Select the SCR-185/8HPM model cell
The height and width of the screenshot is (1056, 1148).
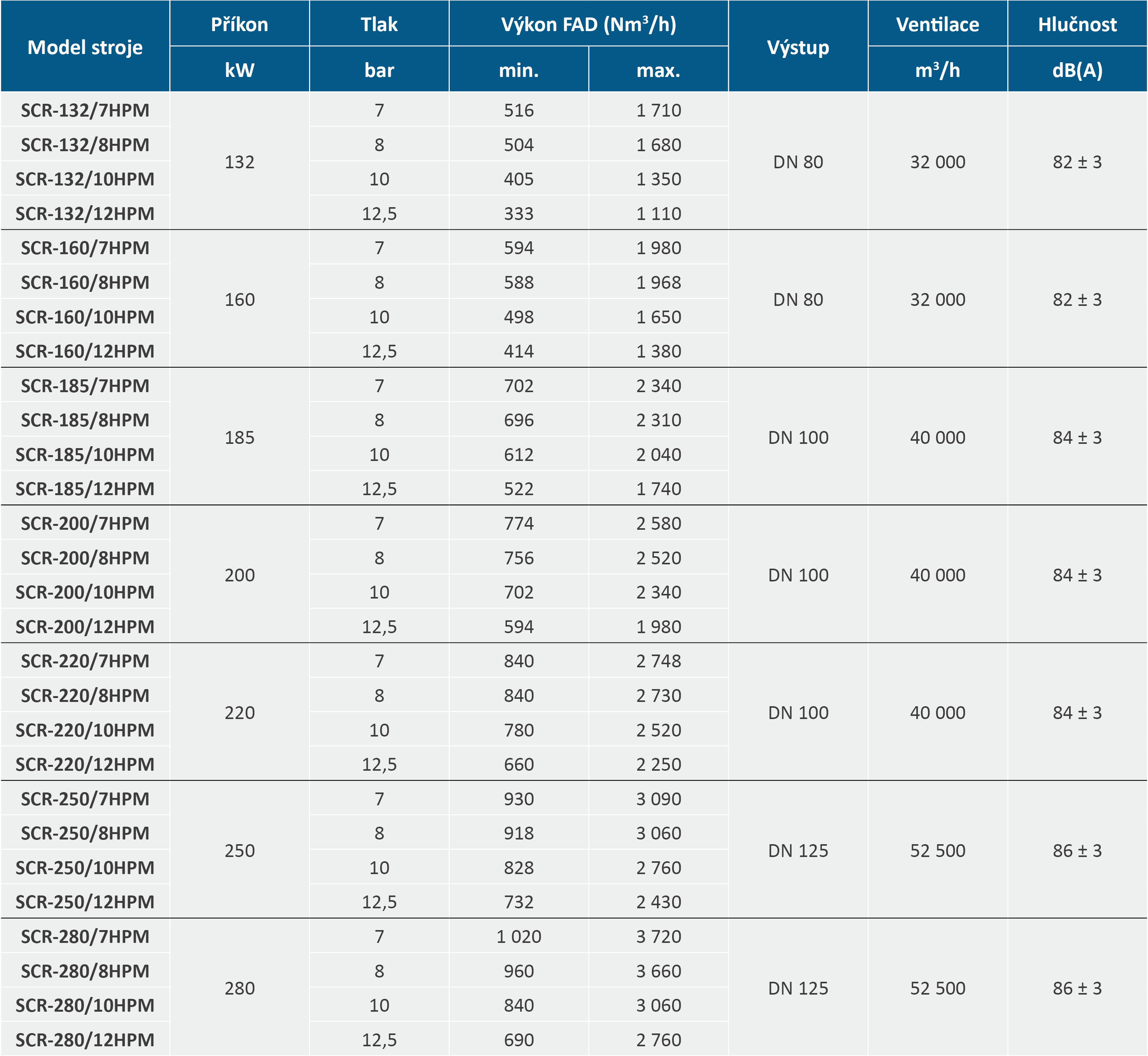tap(85, 420)
